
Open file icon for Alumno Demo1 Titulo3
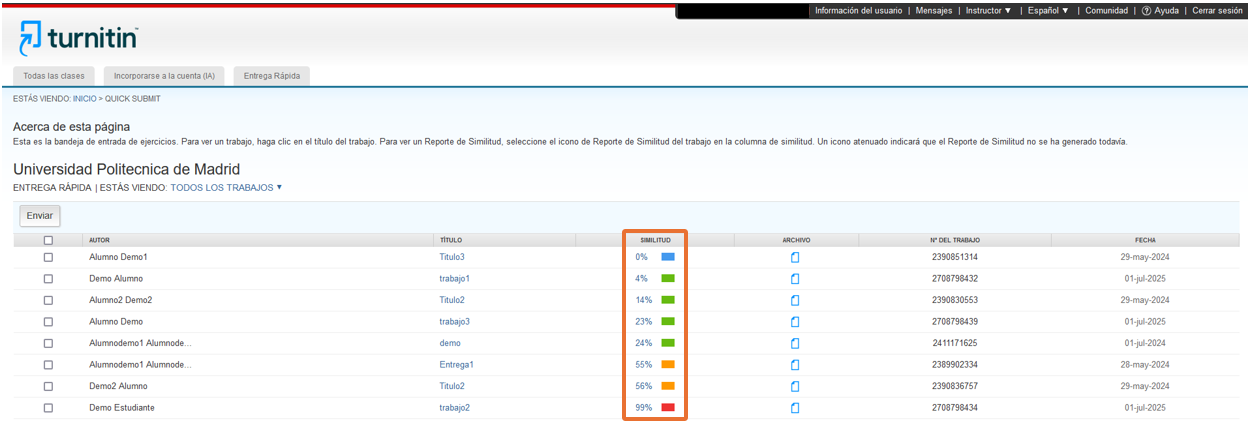(x=795, y=257)
